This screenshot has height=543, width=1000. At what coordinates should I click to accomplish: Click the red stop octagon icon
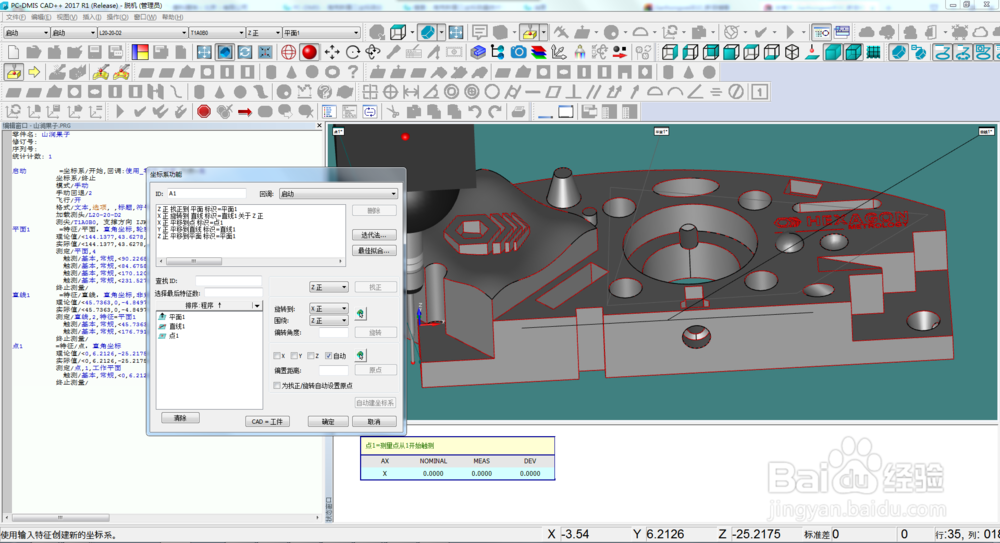coord(203,112)
